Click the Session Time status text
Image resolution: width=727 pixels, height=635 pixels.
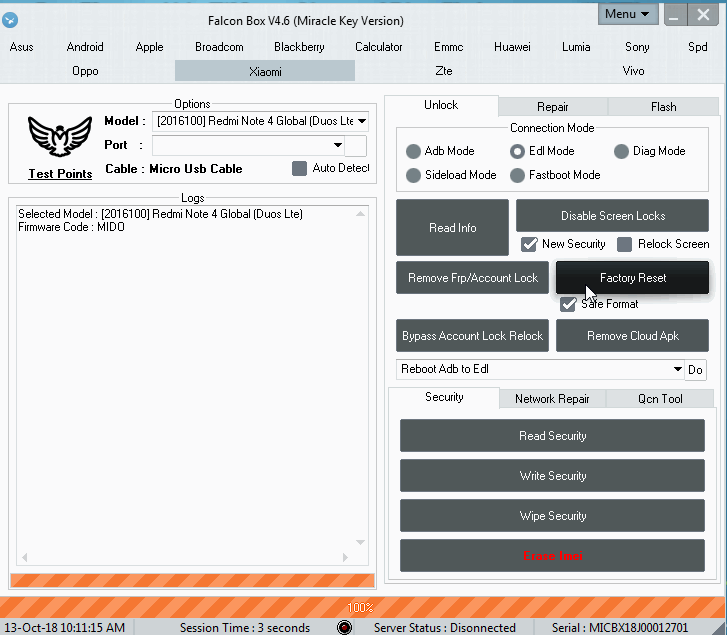tap(244, 628)
